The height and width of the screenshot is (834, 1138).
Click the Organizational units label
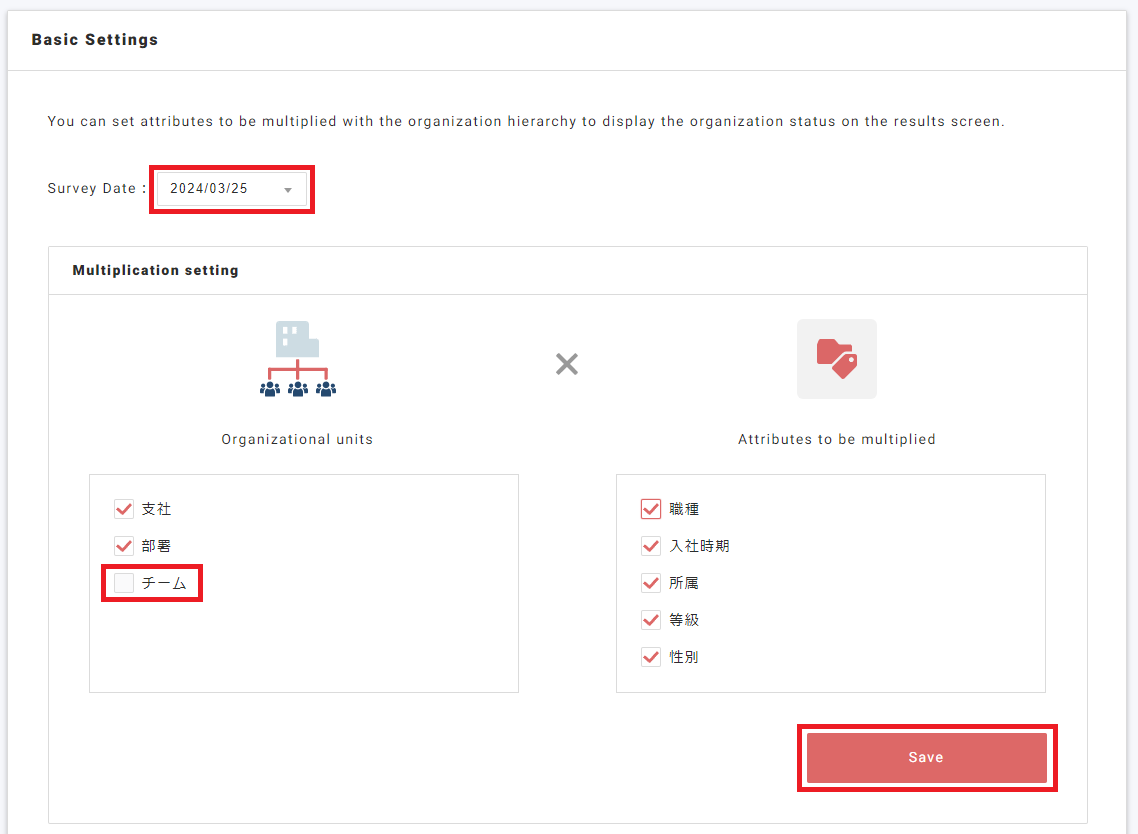[x=297, y=439]
